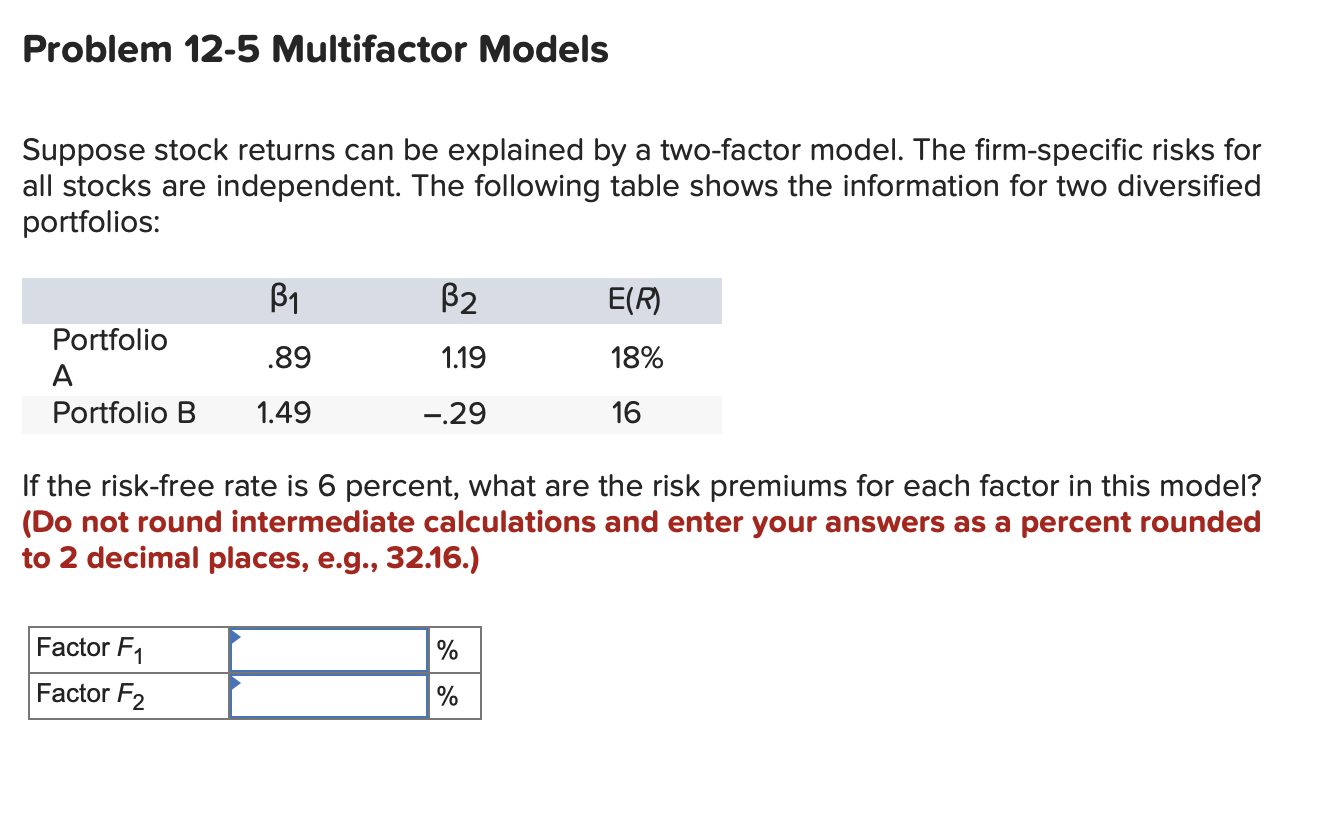Click the Factor F2 answer input field
The height and width of the screenshot is (814, 1320).
point(328,695)
